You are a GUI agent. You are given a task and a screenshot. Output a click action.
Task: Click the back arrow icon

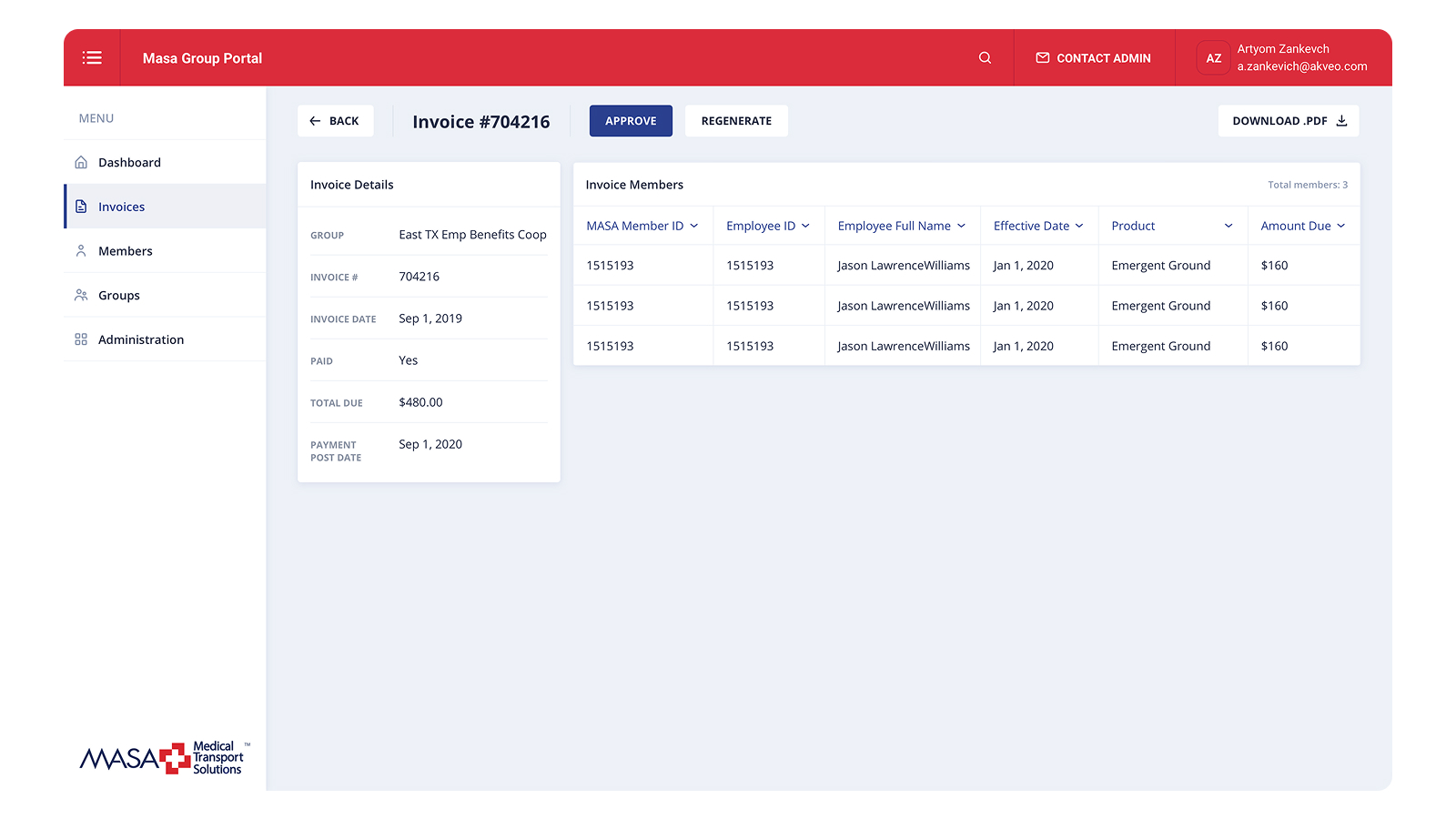tap(315, 121)
